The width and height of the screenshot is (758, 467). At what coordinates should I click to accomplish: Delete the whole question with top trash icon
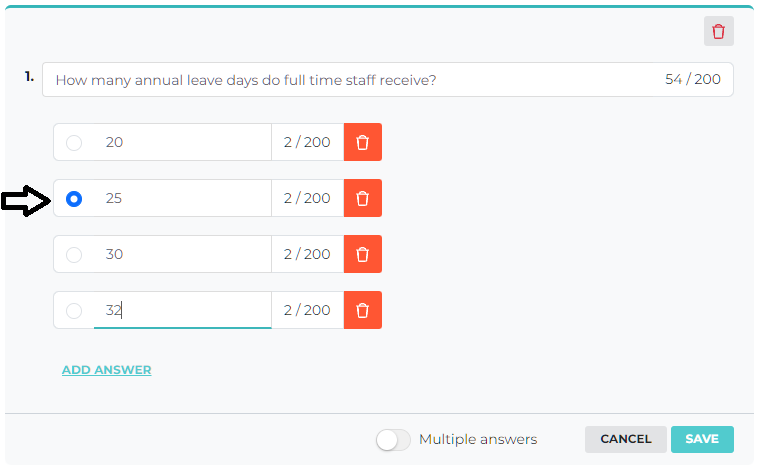point(718,31)
